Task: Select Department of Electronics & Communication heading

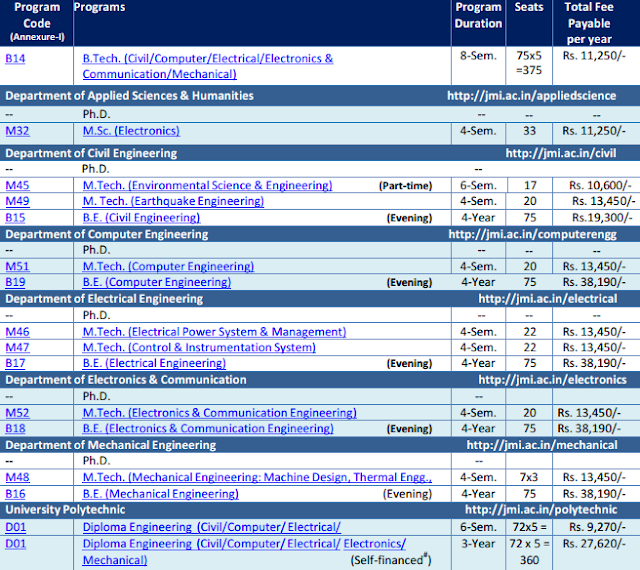Action: coord(126,380)
